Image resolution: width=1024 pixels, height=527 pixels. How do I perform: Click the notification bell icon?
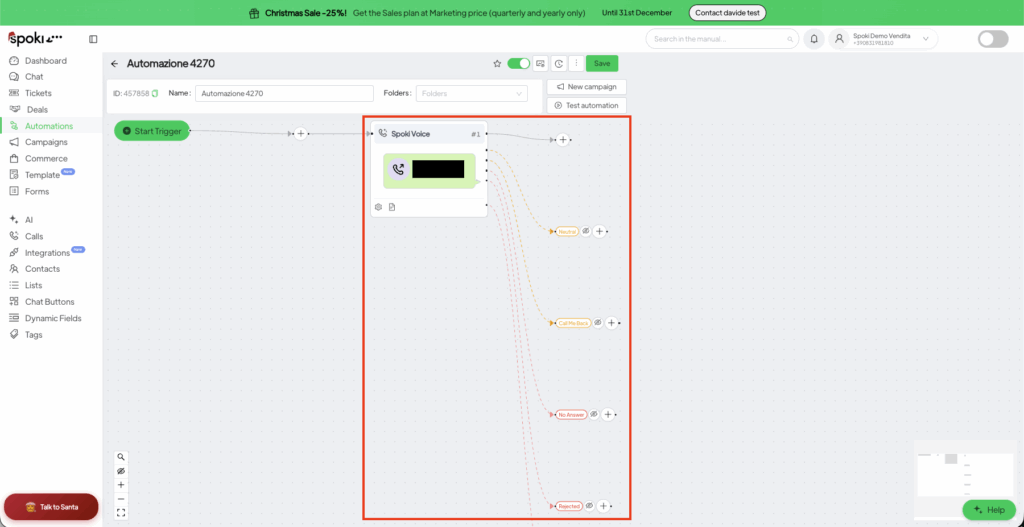(x=814, y=39)
